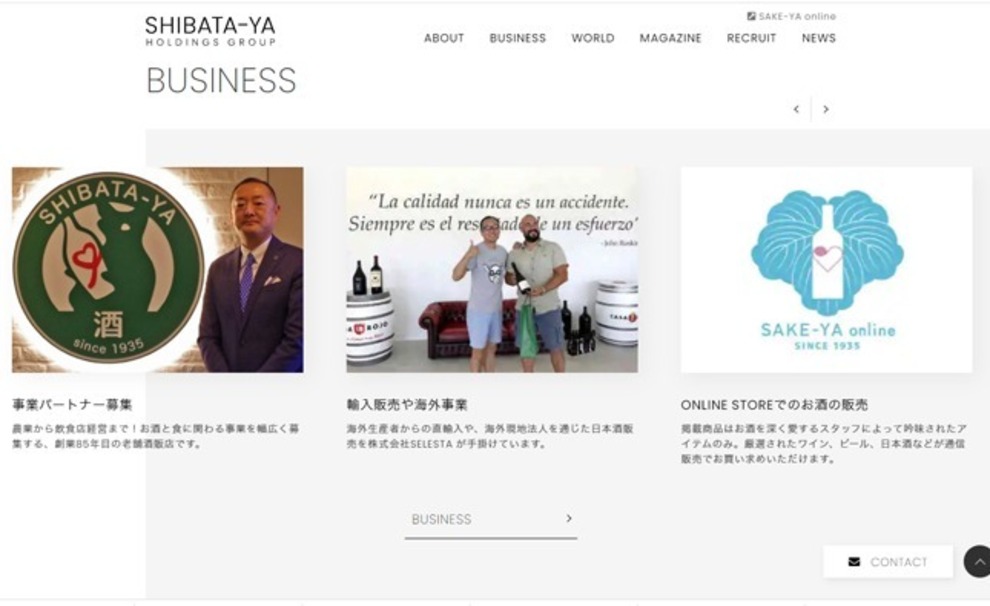Screen dimensions: 990x606
Task: Open the SHIBATA-YA green logo thumbnail
Action: click(x=158, y=270)
